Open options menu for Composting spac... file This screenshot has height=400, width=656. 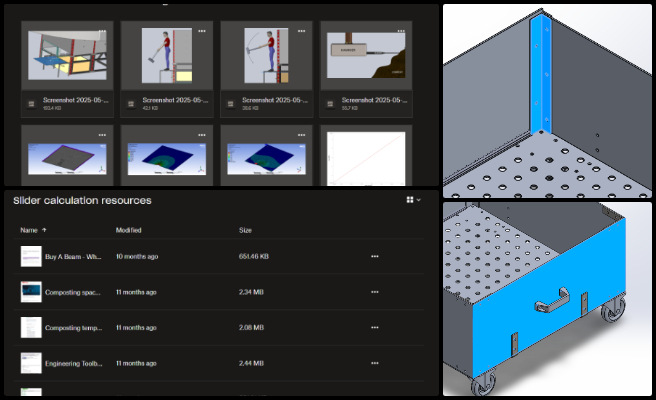[374, 292]
